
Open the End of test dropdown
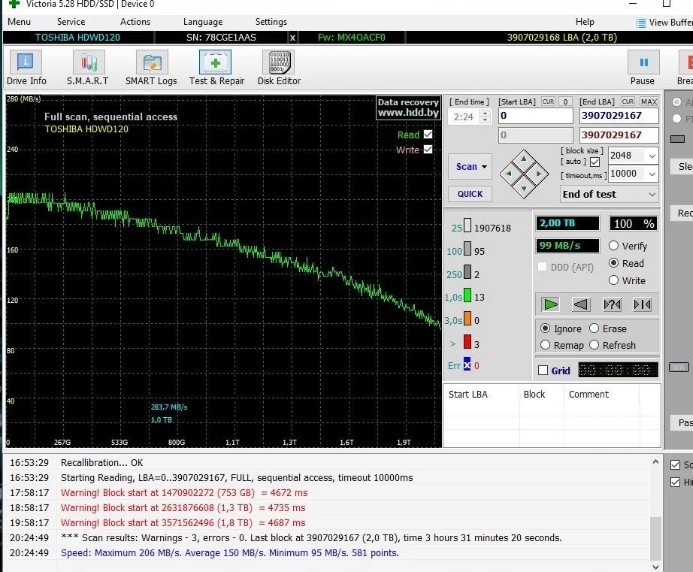tap(609, 194)
